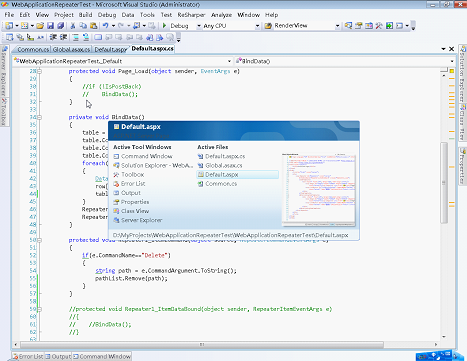Open the Toolbox wrench-and-hammer icon
This screenshot has height=361, width=467.
[x=379, y=26]
